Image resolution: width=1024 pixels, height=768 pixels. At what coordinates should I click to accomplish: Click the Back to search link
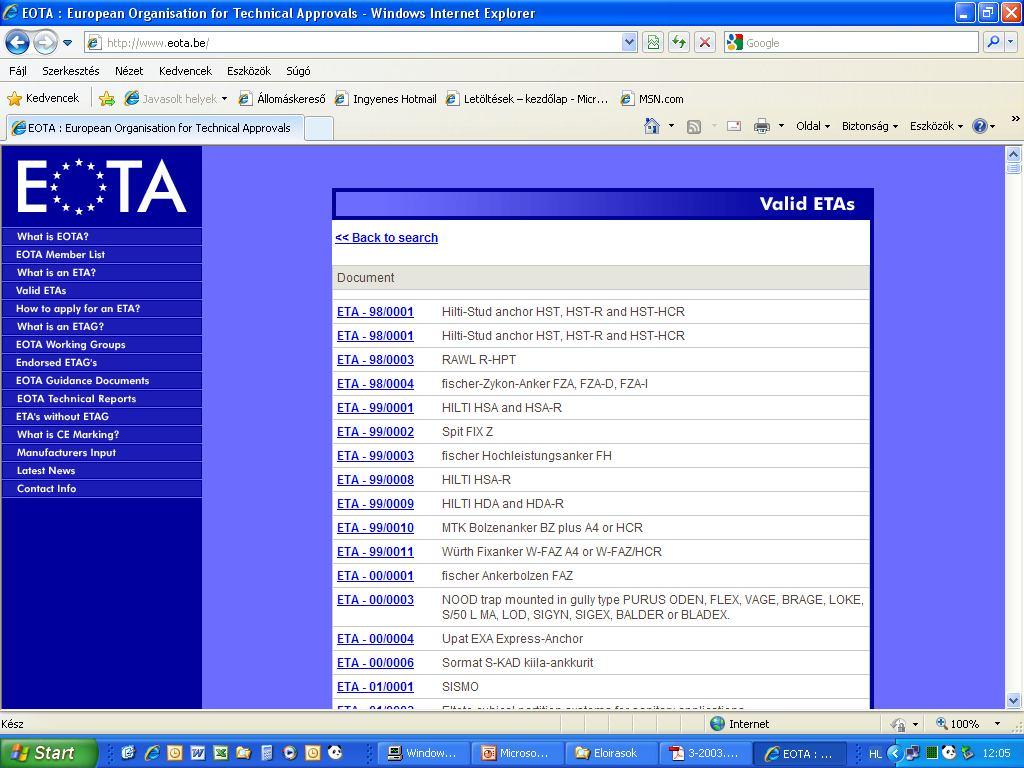pyautogui.click(x=387, y=238)
